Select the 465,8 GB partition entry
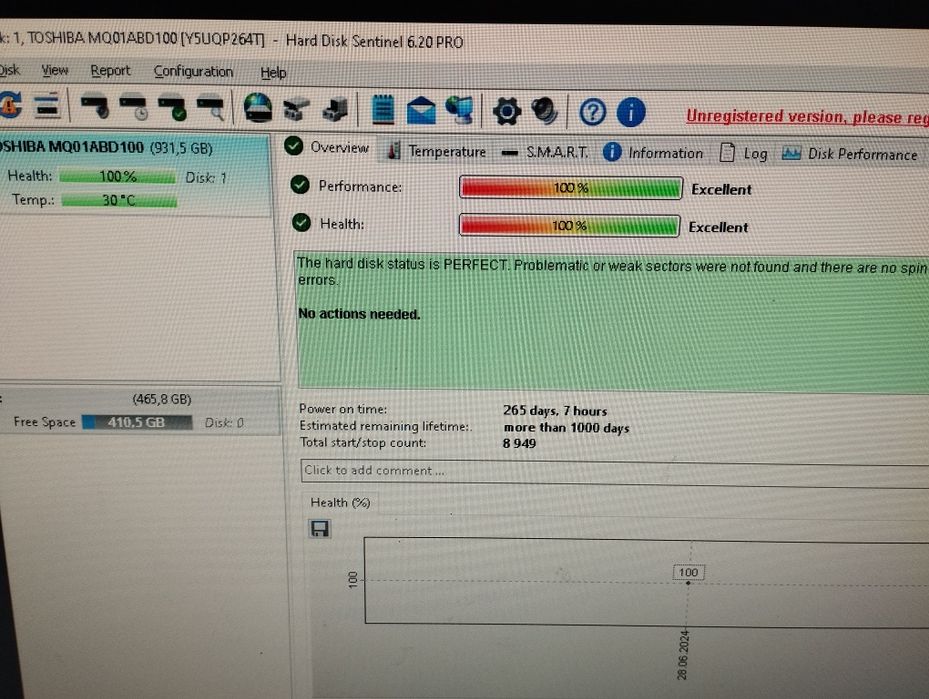The width and height of the screenshot is (929, 699). [139, 411]
